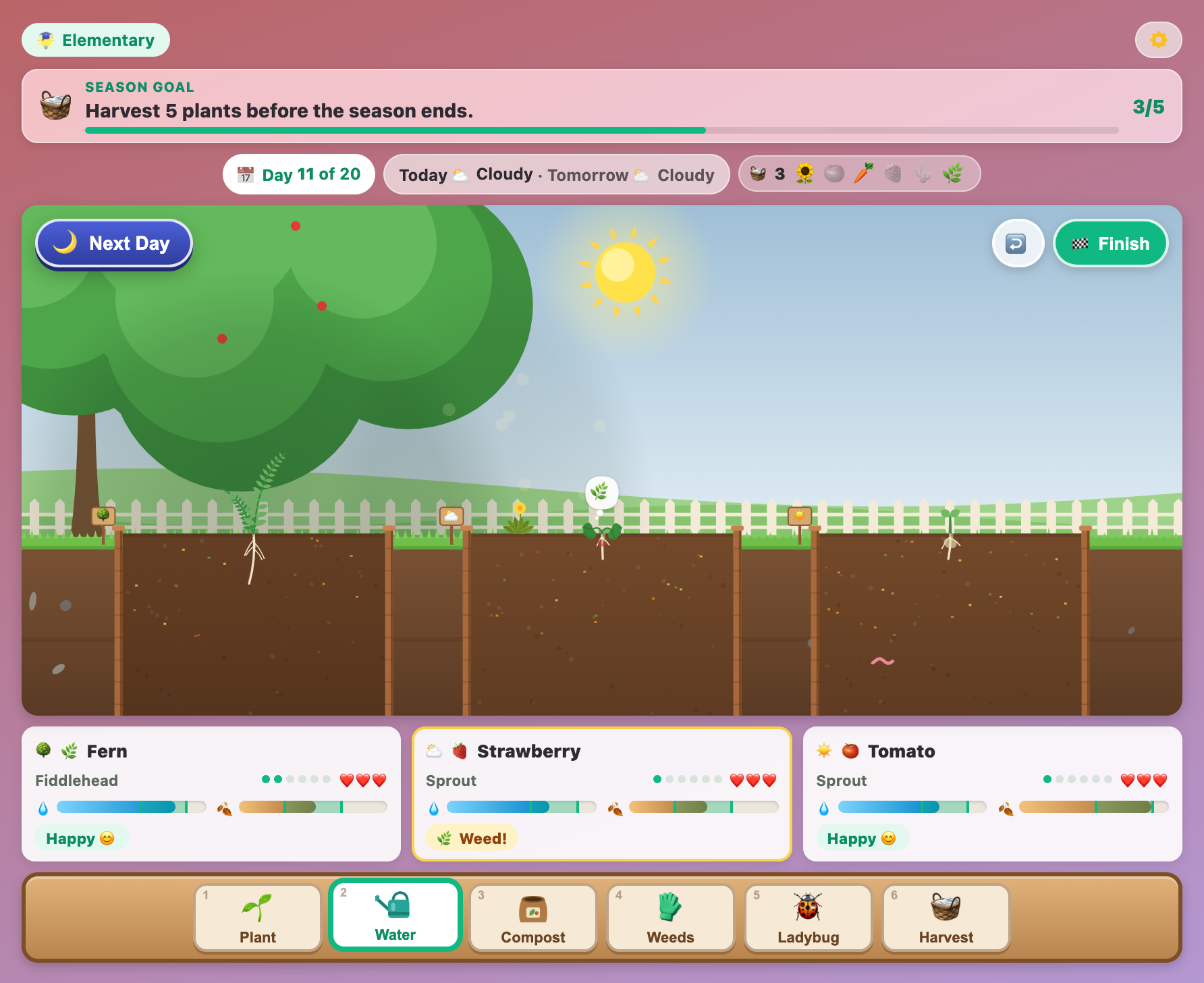This screenshot has height=983, width=1204.
Task: Click the sun in the sky
Action: click(x=624, y=273)
